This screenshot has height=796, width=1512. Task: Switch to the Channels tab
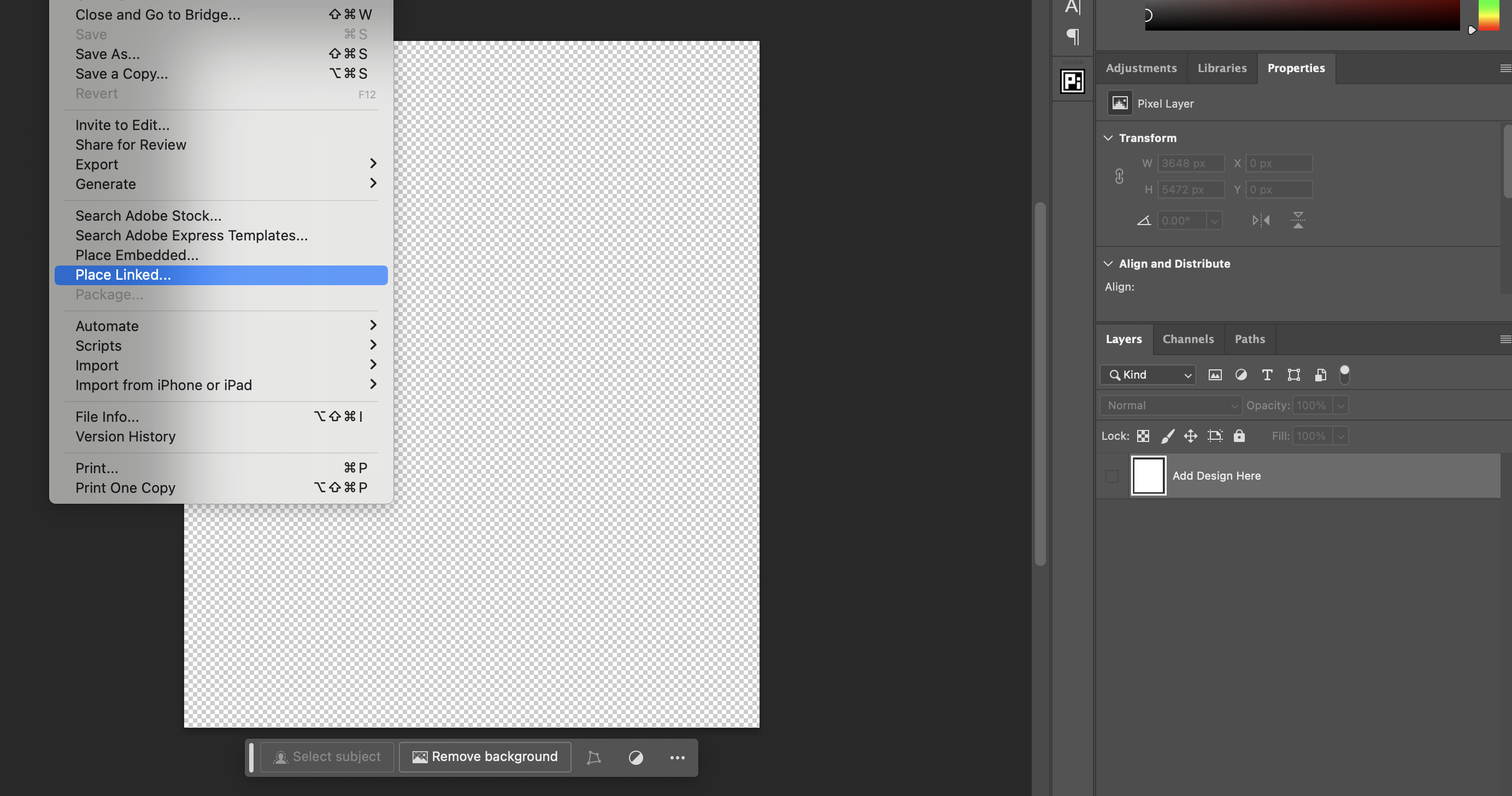(1188, 339)
